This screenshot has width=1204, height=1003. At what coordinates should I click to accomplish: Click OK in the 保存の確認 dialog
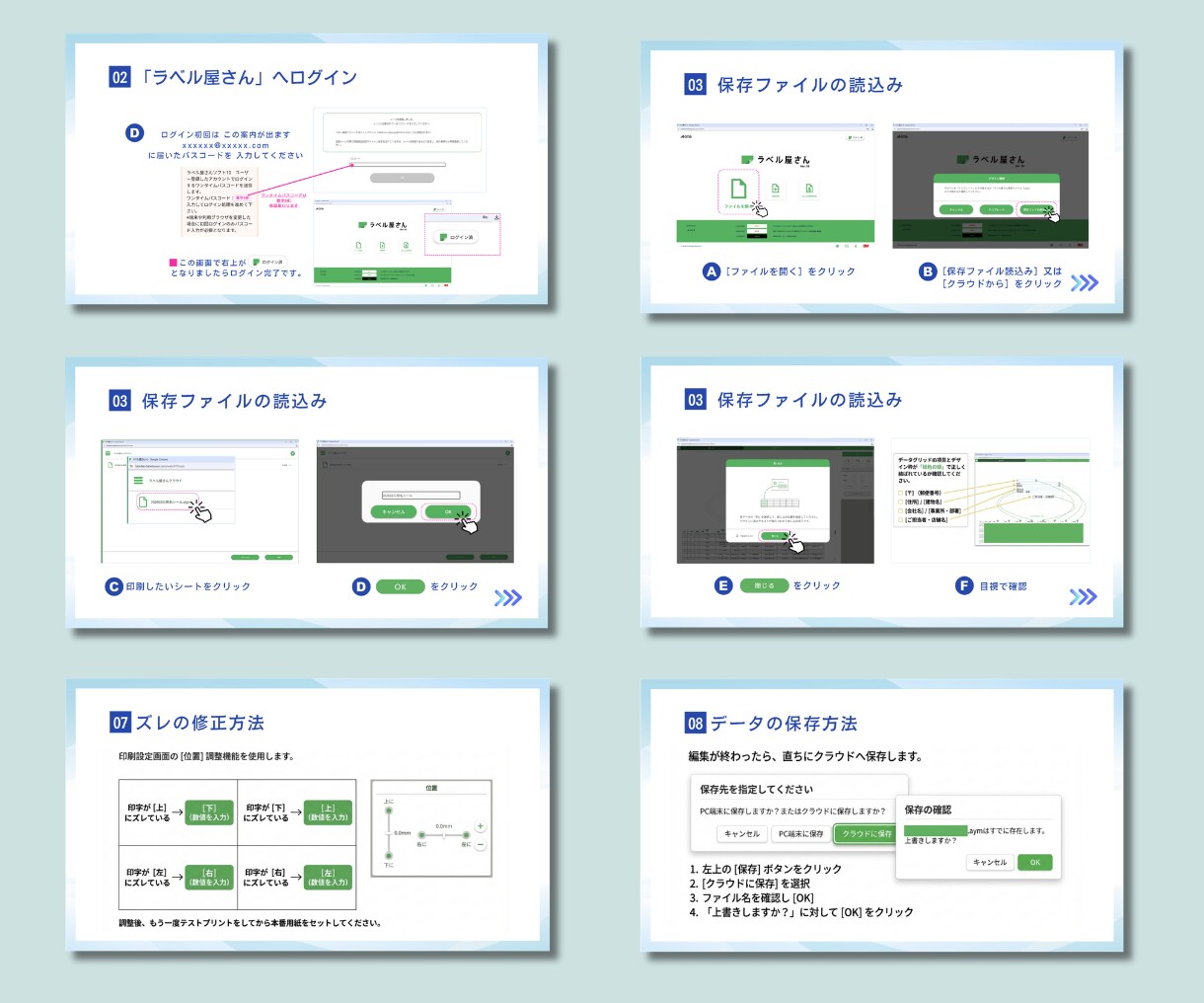[x=1035, y=862]
